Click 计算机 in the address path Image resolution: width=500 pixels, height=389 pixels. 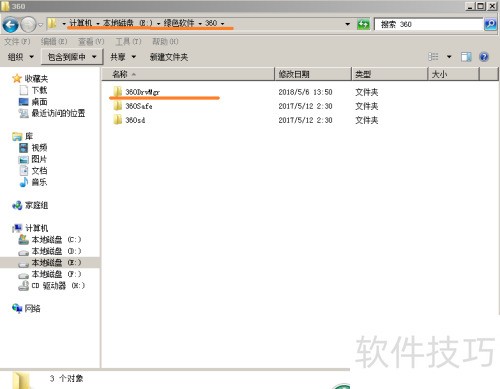click(x=80, y=23)
